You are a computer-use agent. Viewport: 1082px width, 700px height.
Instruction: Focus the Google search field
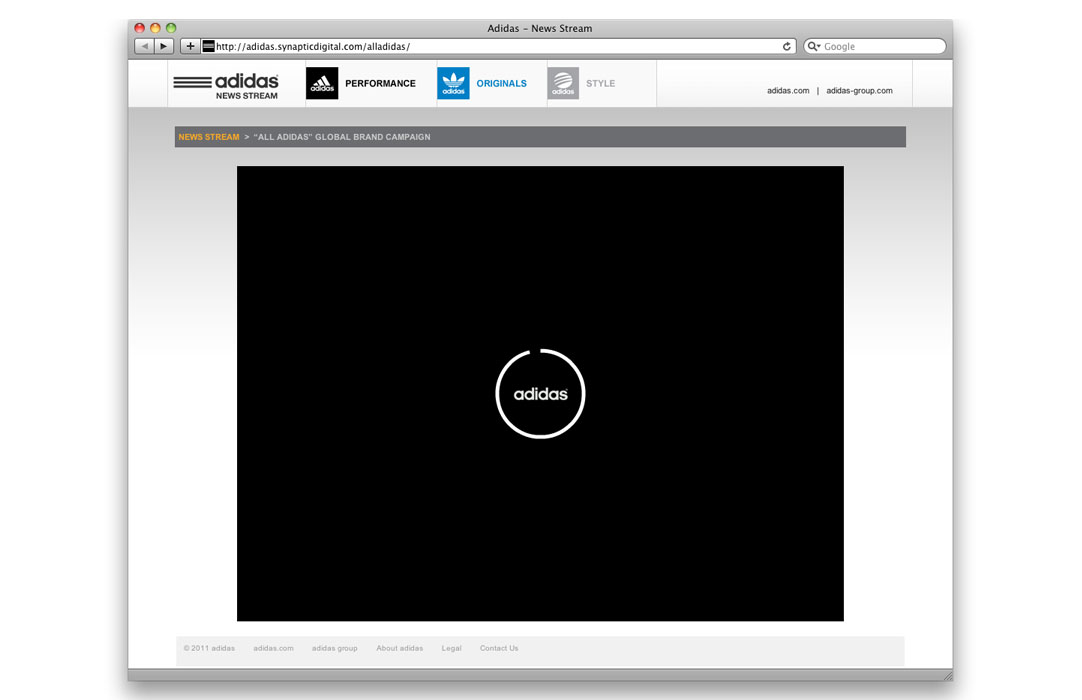click(875, 46)
